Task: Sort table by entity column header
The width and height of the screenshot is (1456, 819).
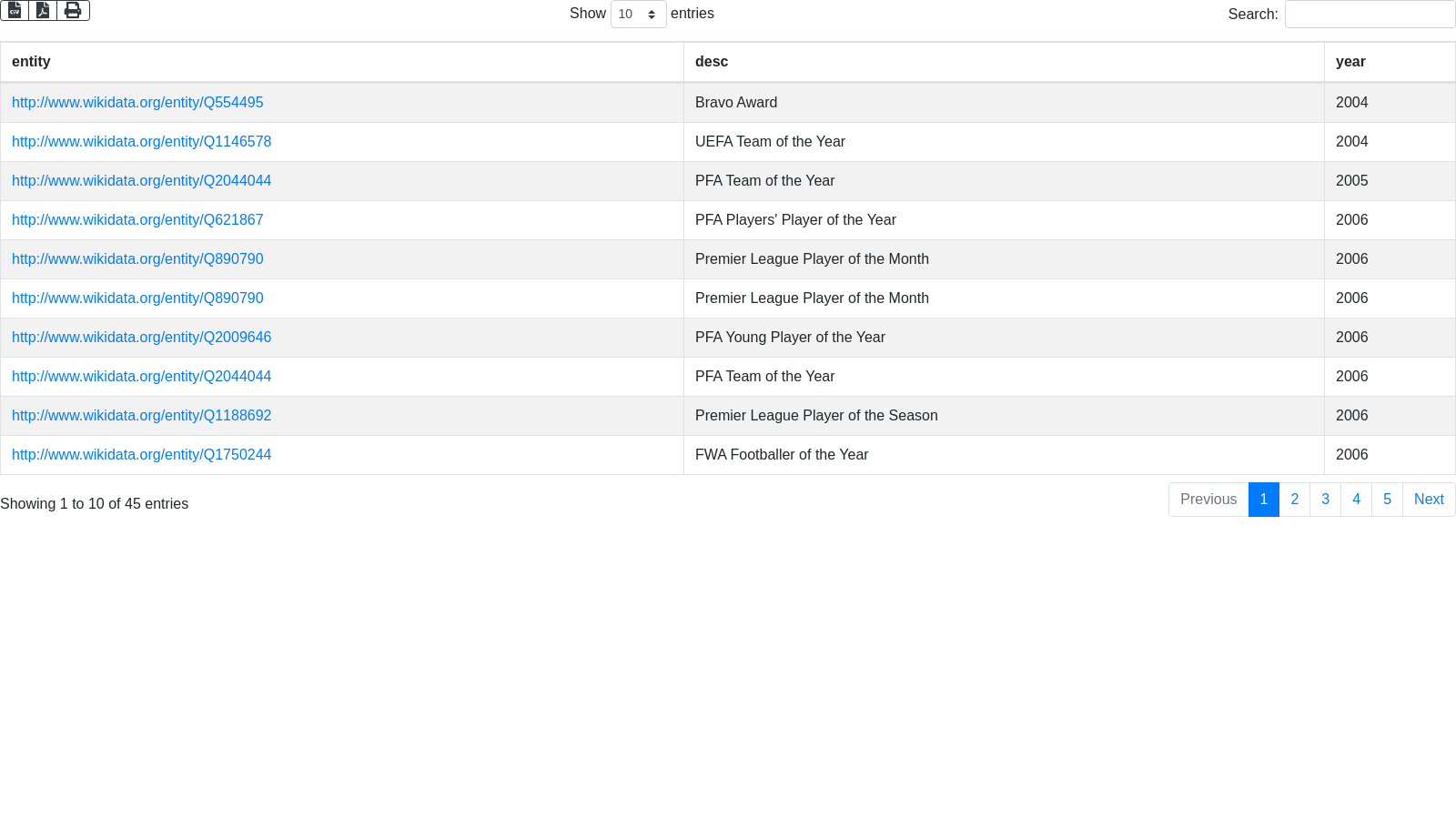Action: pos(31,62)
